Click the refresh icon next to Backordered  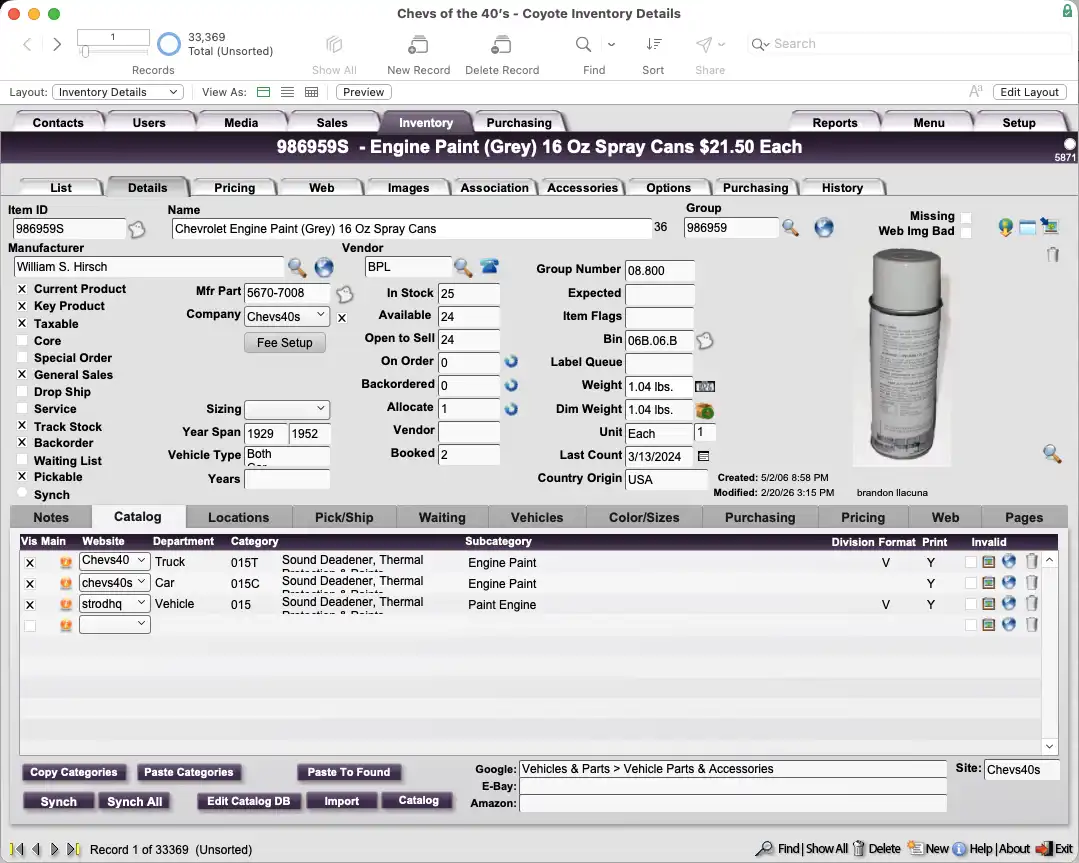[x=511, y=385]
